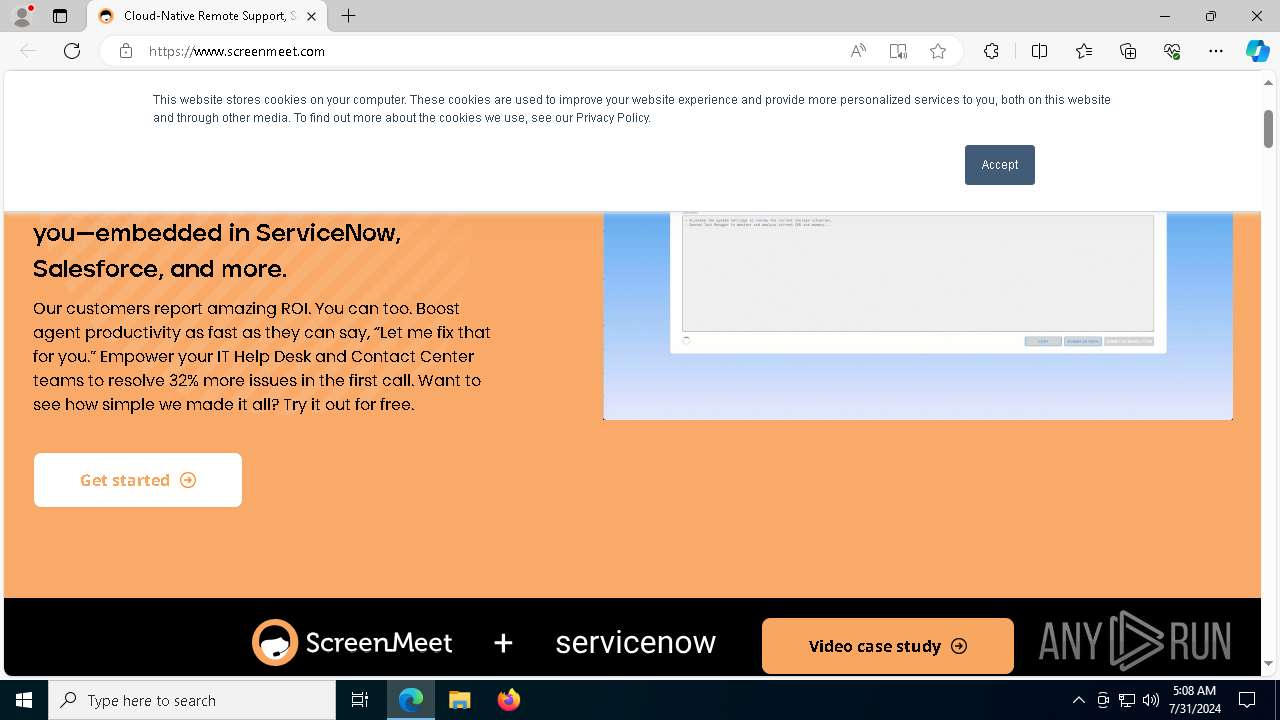The height and width of the screenshot is (720, 1280).
Task: Click the ScreenMeet logo in banner
Action: (352, 642)
